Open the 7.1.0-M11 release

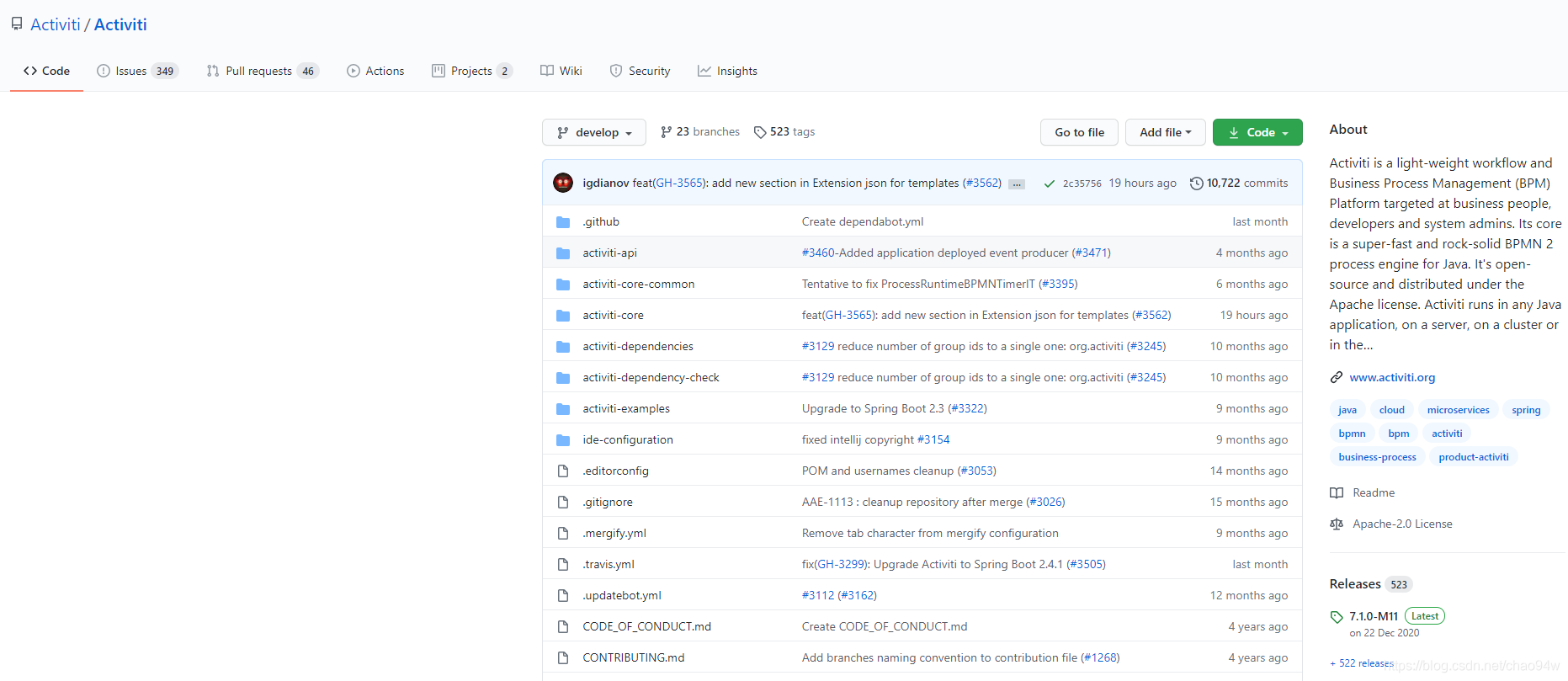(1373, 616)
